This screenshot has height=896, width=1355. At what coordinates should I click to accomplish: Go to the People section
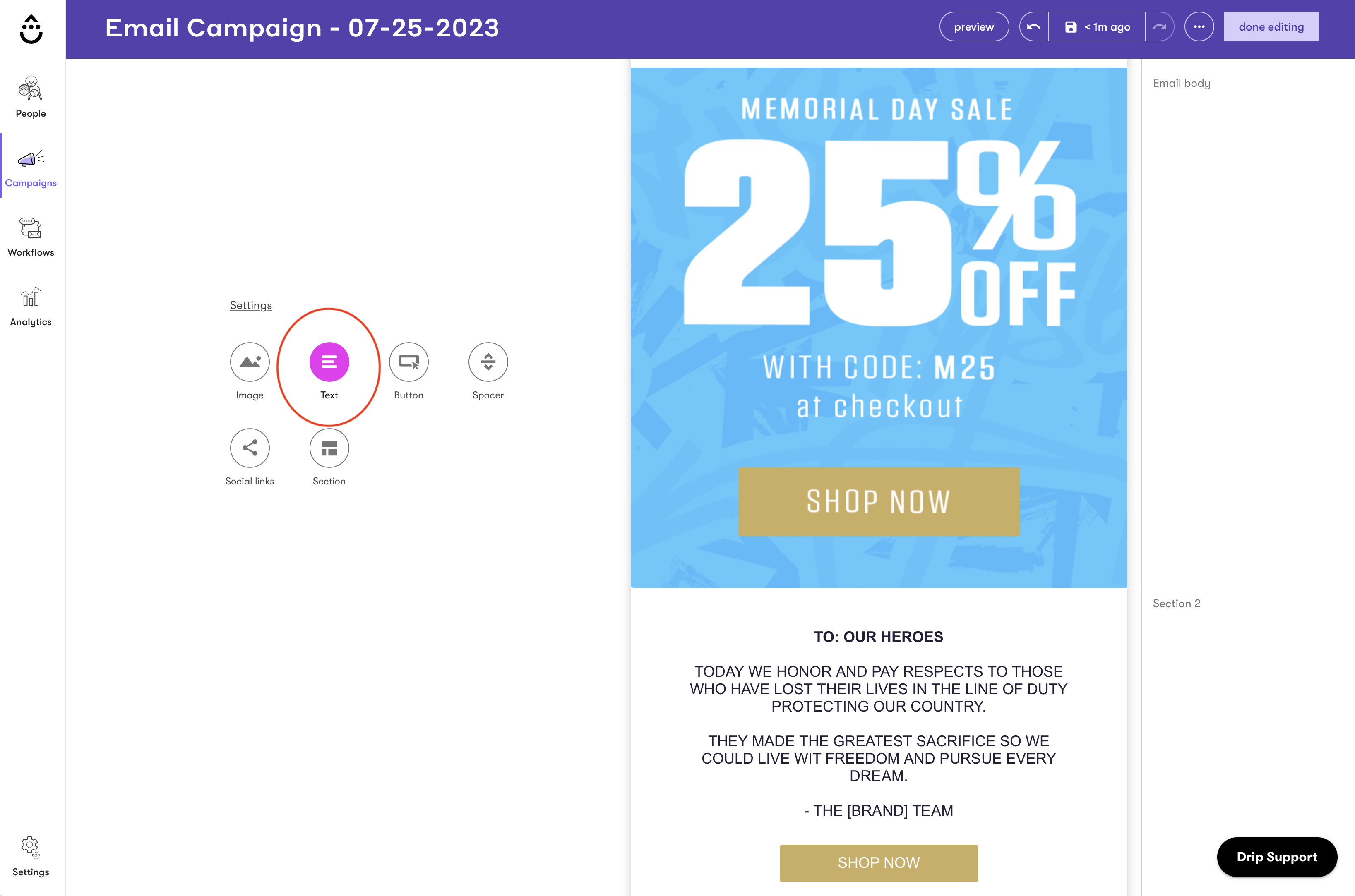[x=31, y=97]
